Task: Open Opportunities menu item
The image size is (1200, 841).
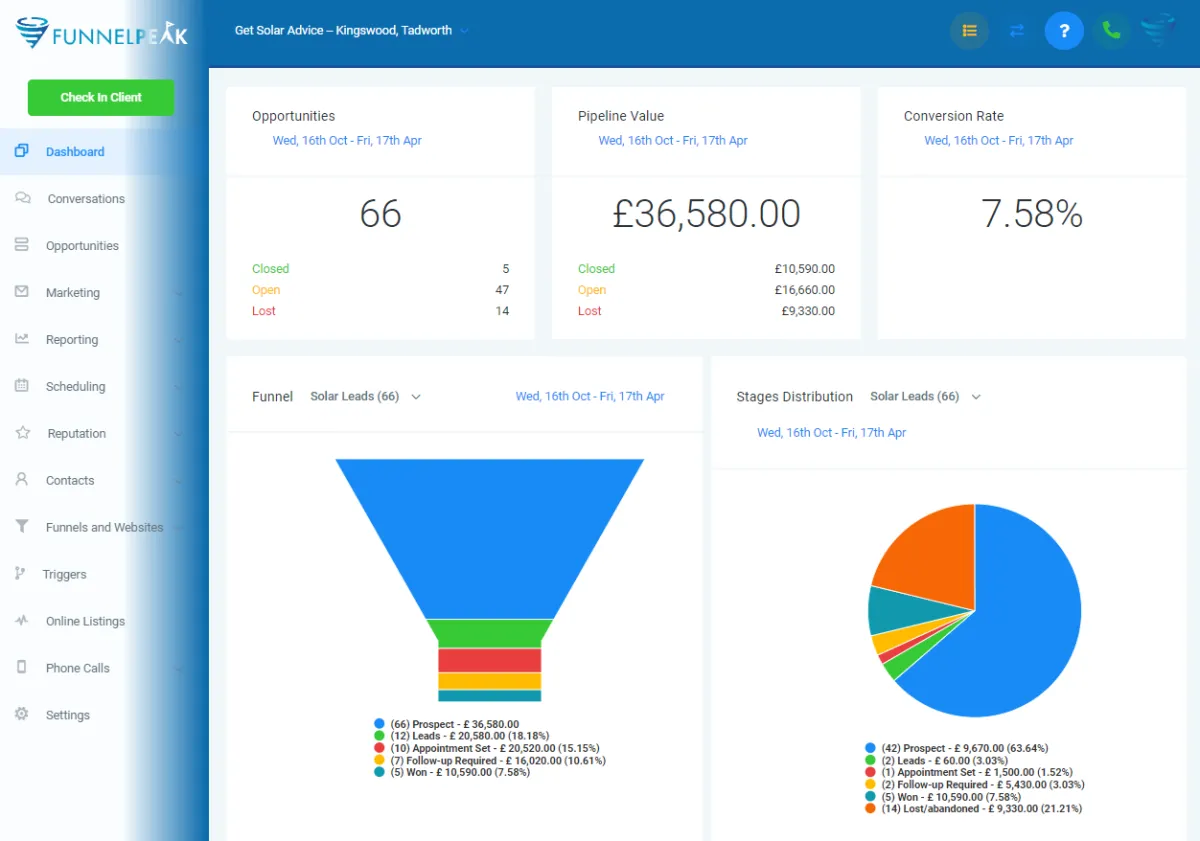Action: (x=82, y=246)
